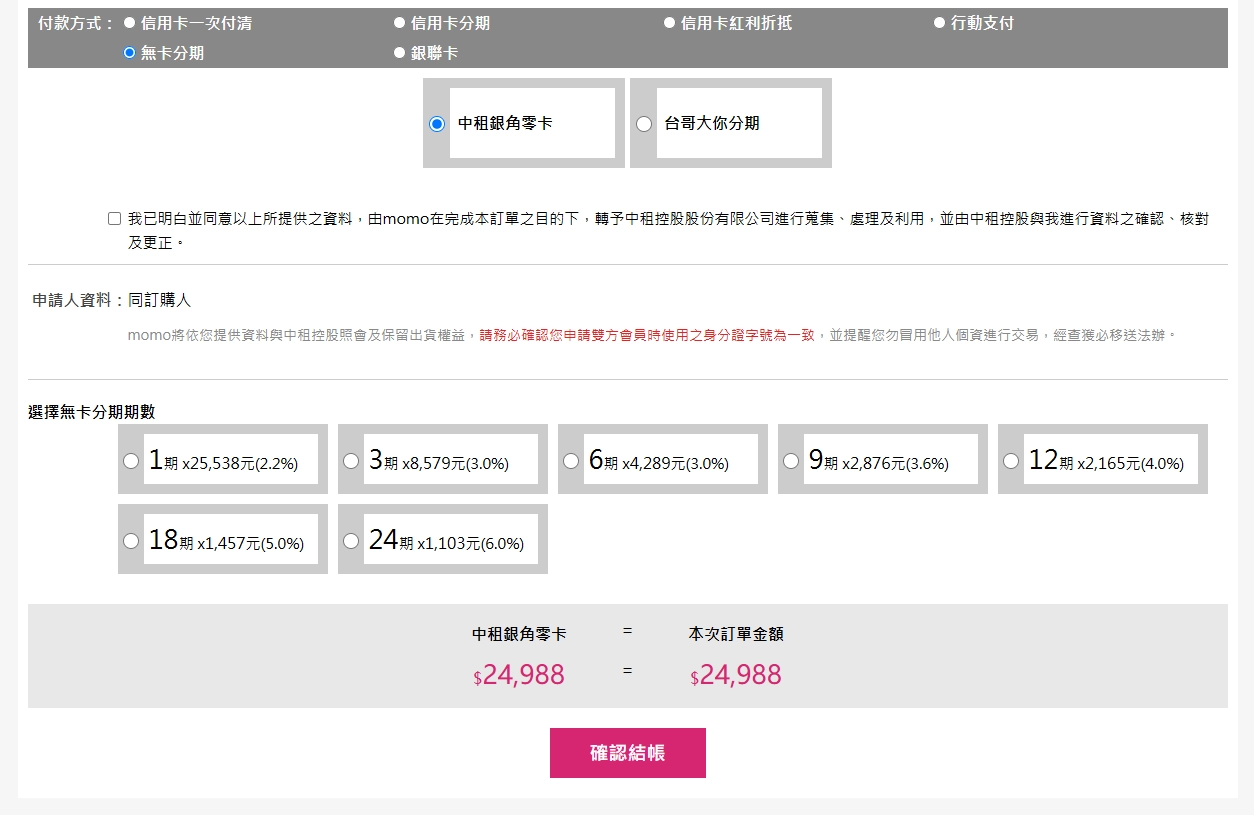
Task: Select 信用卡紅利折抵 payment option
Action: (669, 22)
